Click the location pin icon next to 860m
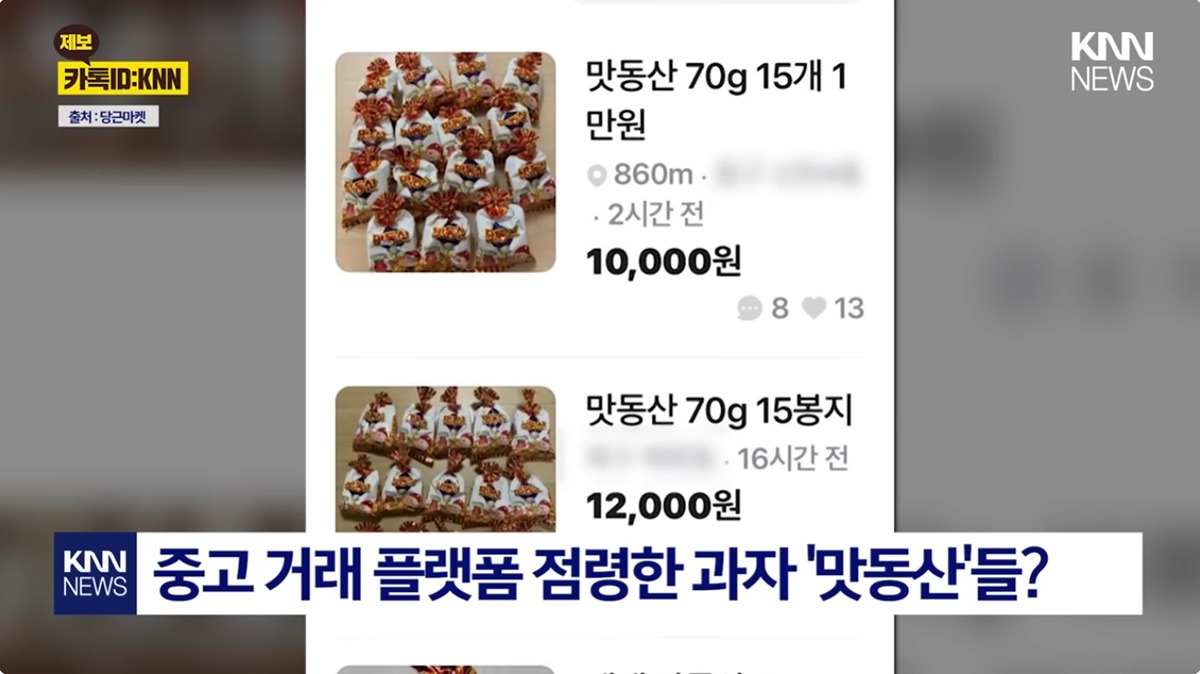The image size is (1200, 674). click(x=597, y=176)
